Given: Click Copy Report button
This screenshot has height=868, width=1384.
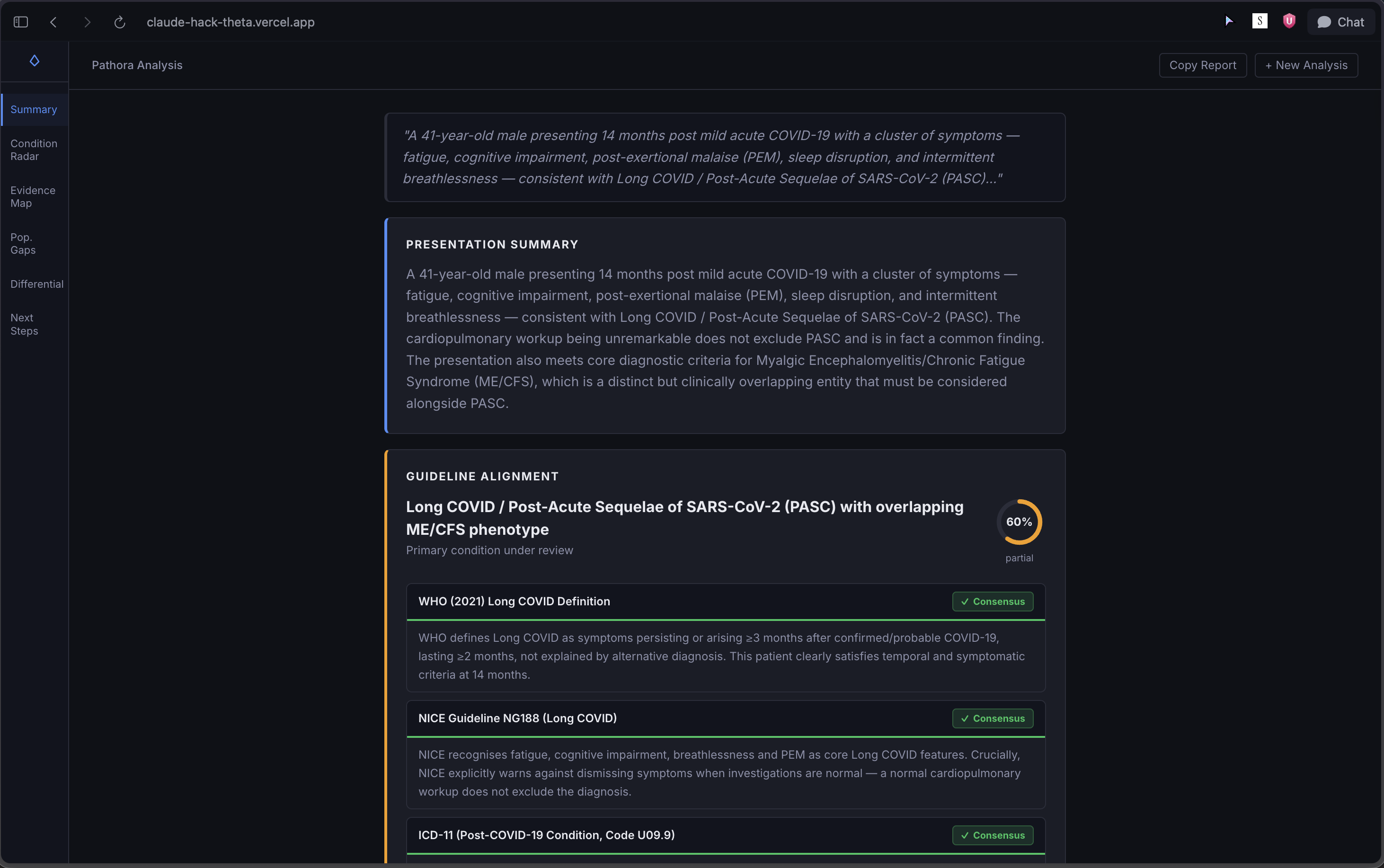Looking at the screenshot, I should (x=1203, y=65).
